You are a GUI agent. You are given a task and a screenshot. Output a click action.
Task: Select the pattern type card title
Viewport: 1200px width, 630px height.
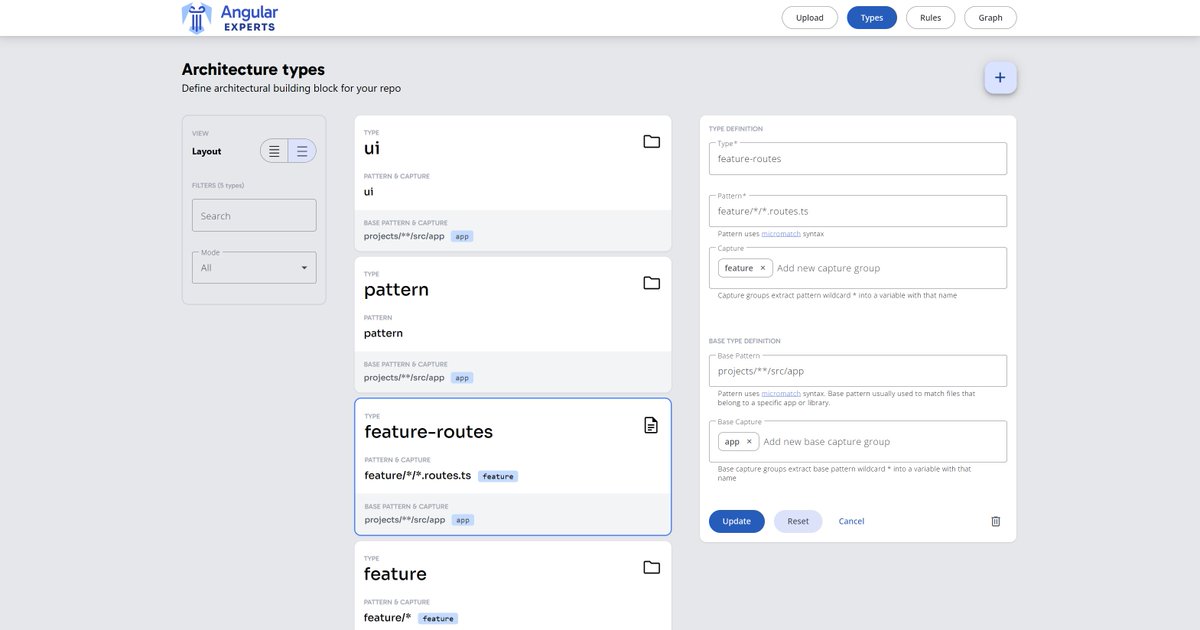coord(396,289)
